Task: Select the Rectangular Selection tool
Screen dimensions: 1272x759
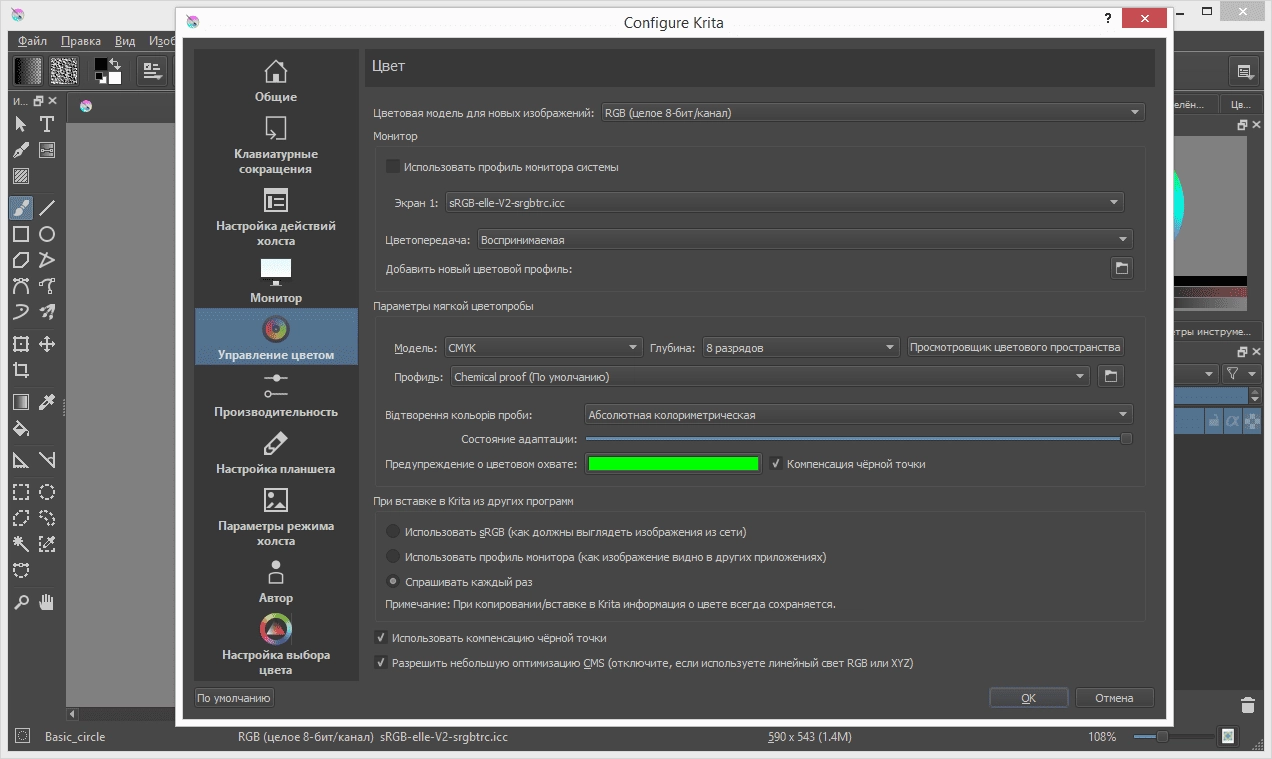Action: click(20, 492)
